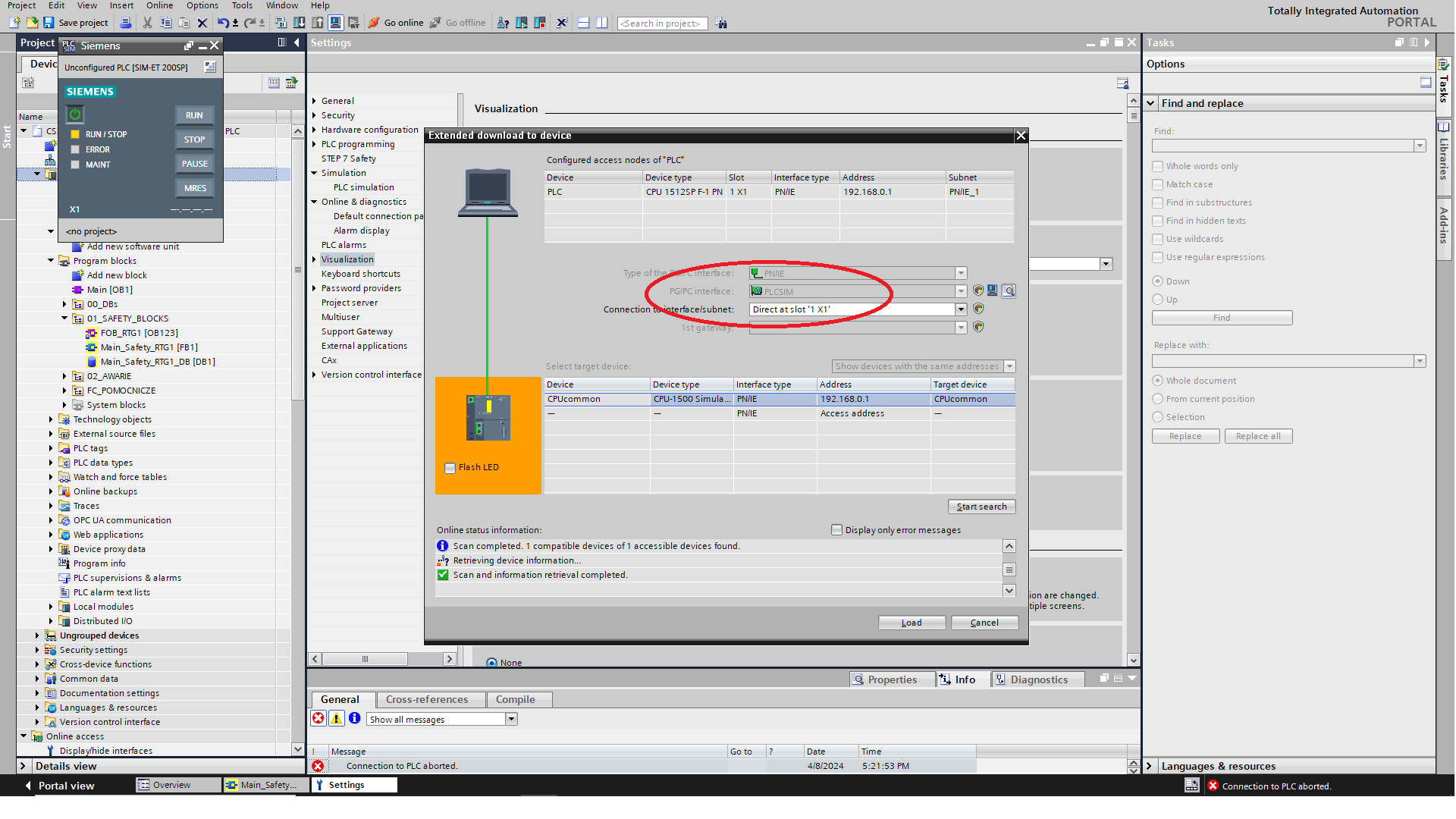Click the Start simulation toolbar icon

pos(335,23)
